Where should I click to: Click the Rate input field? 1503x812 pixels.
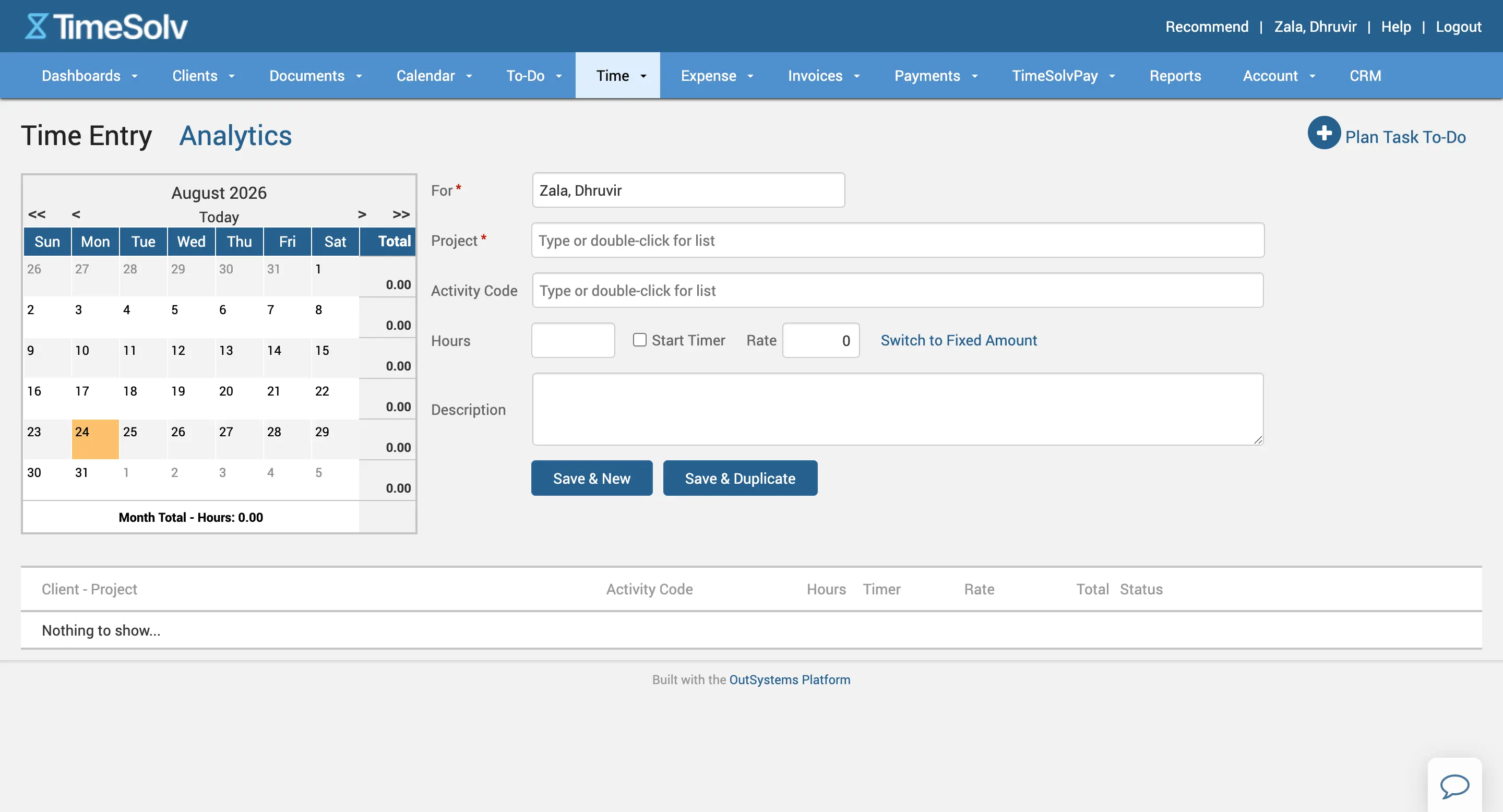pyautogui.click(x=820, y=341)
